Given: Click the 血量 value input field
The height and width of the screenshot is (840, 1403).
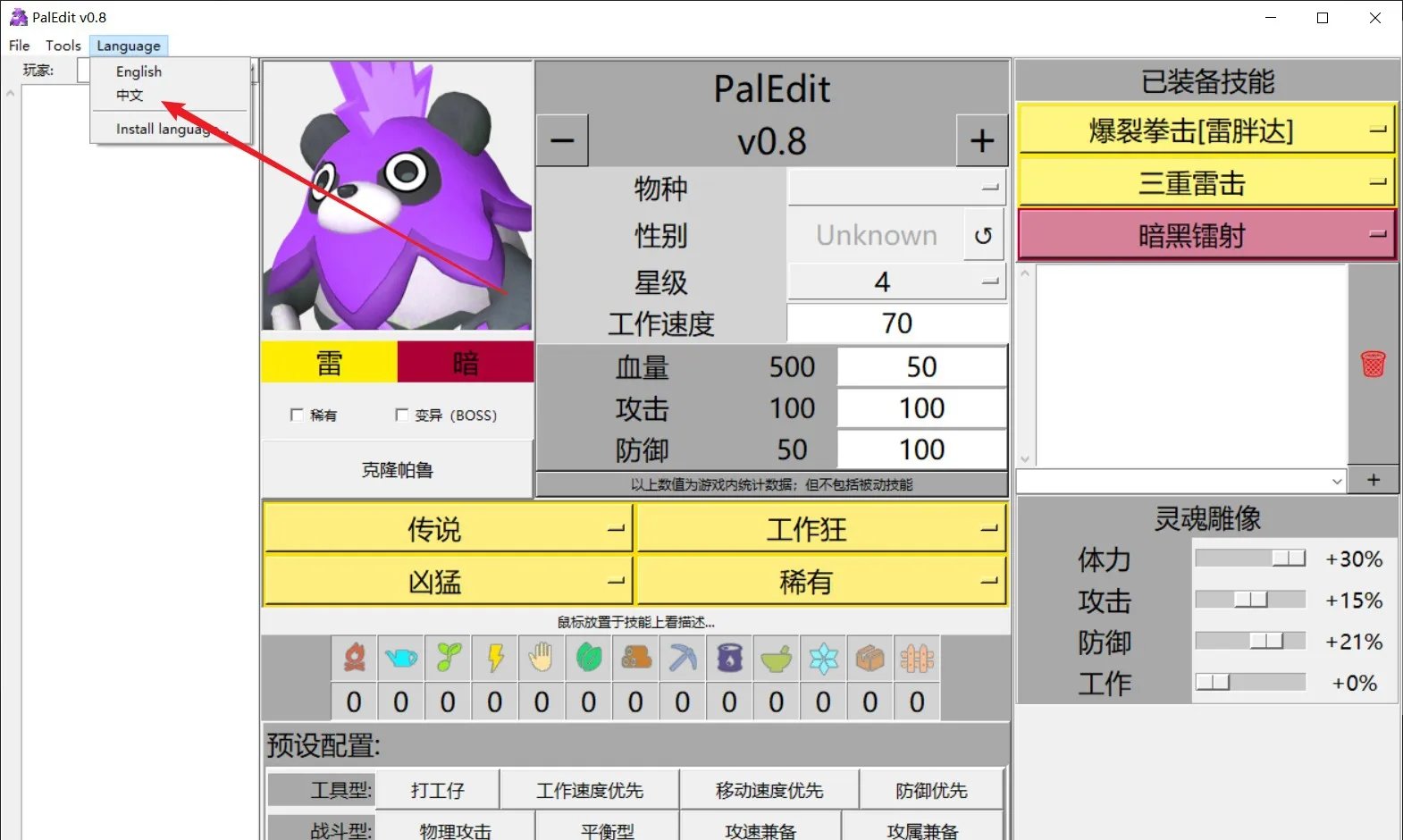Looking at the screenshot, I should [921, 367].
